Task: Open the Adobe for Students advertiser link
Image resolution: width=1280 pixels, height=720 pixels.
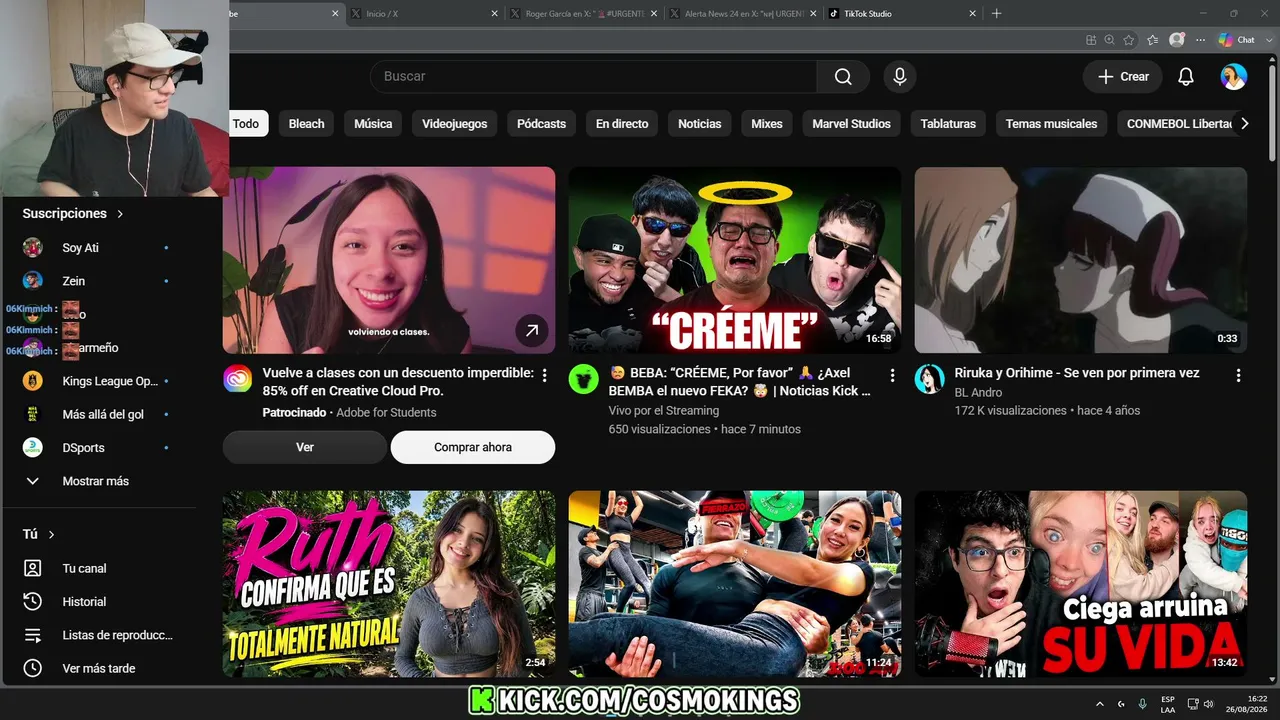Action: pyautogui.click(x=386, y=412)
